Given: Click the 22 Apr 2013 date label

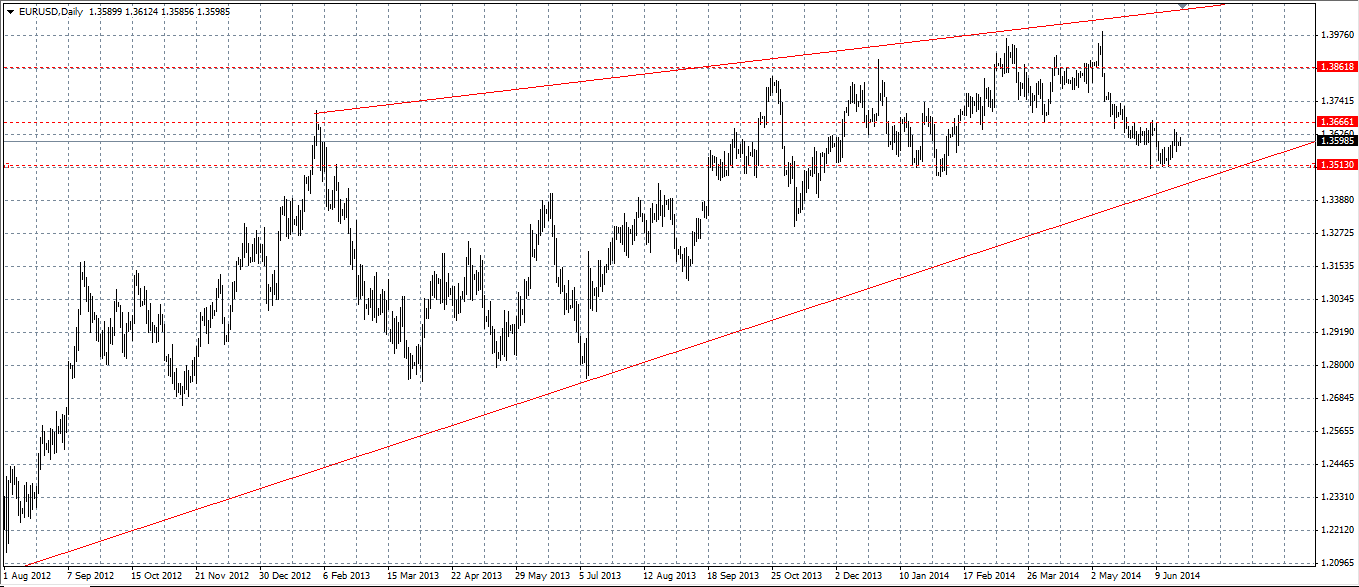Looking at the screenshot, I should [477, 577].
